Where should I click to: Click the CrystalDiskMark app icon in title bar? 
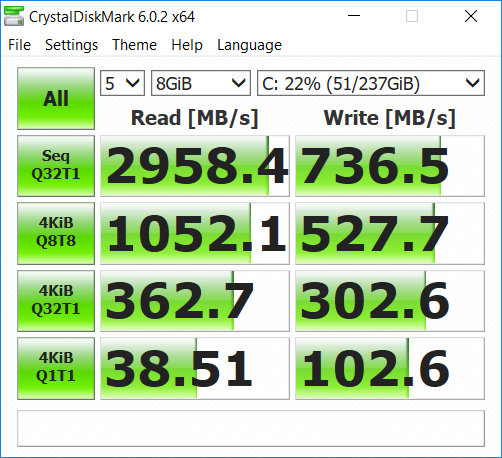tap(14, 16)
